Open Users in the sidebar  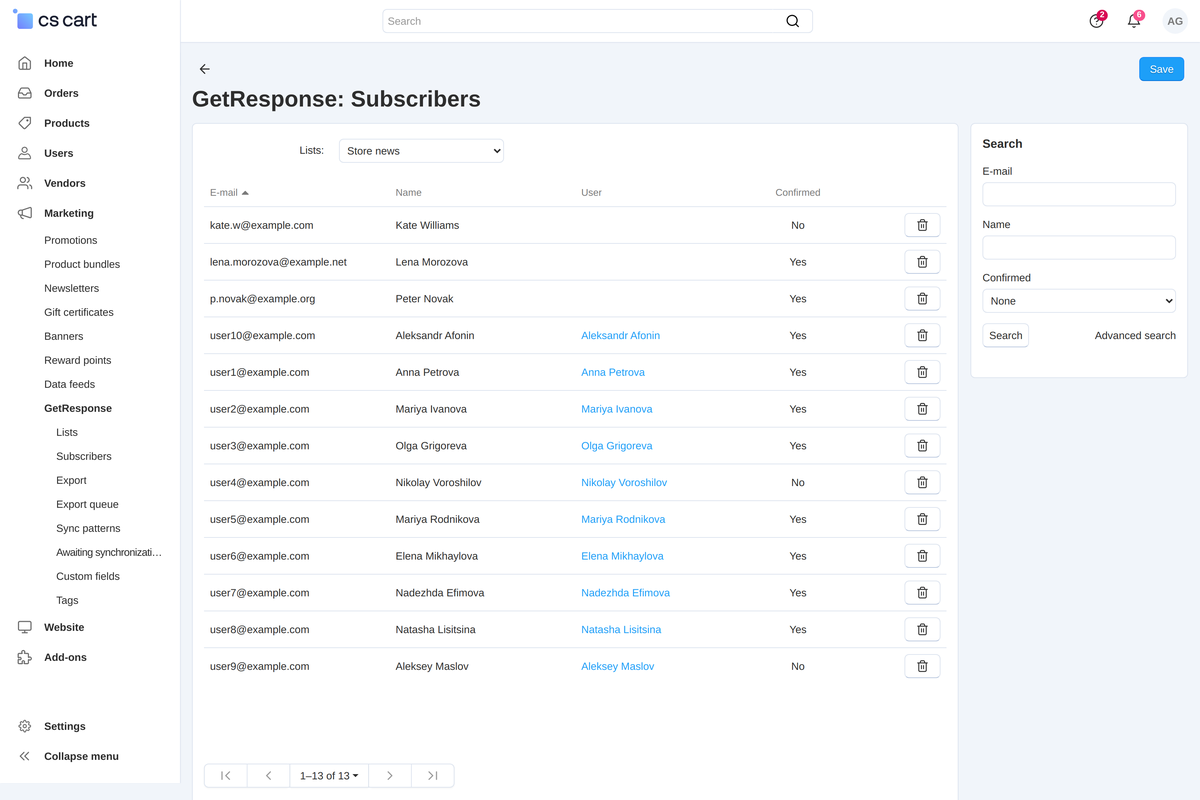[x=58, y=153]
